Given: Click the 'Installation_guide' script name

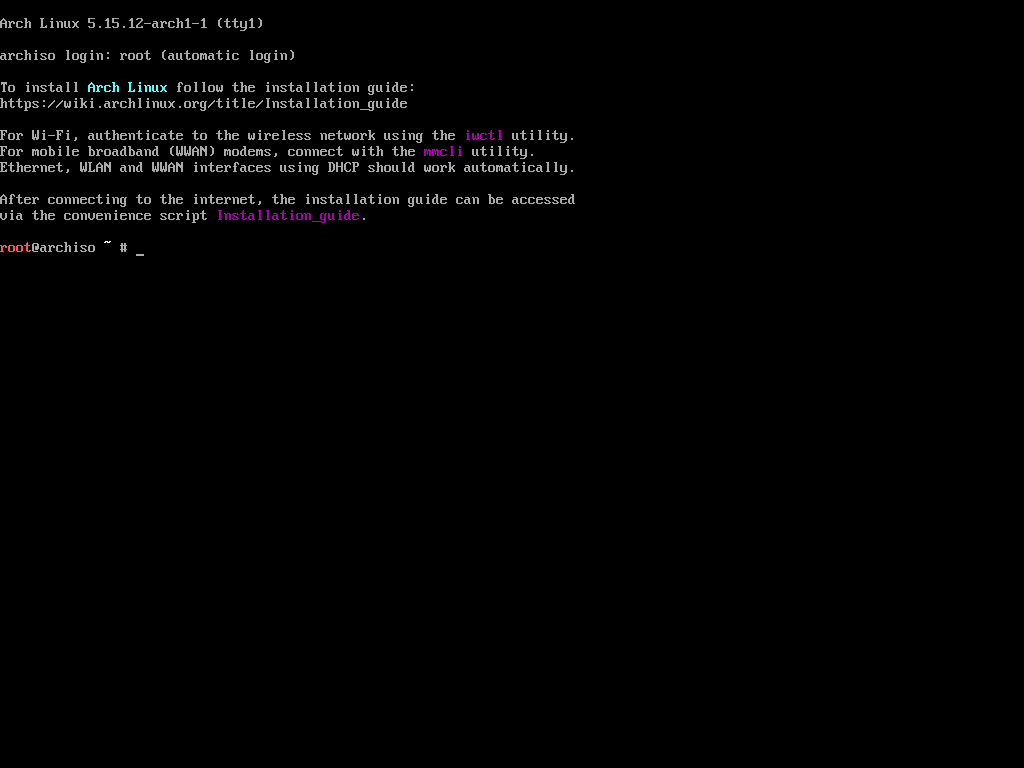Looking at the screenshot, I should (x=288, y=216).
